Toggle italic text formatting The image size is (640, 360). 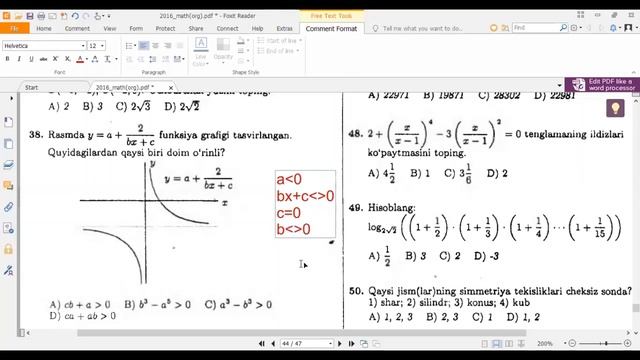coord(19,59)
